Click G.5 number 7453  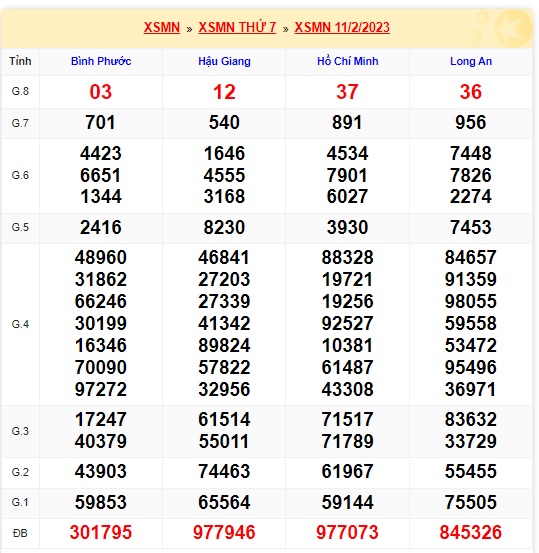(471, 227)
